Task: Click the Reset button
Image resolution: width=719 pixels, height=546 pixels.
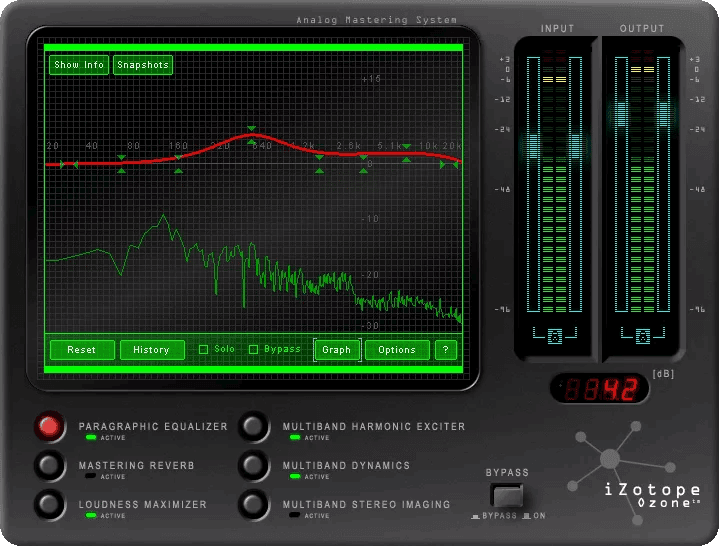Action: (82, 350)
